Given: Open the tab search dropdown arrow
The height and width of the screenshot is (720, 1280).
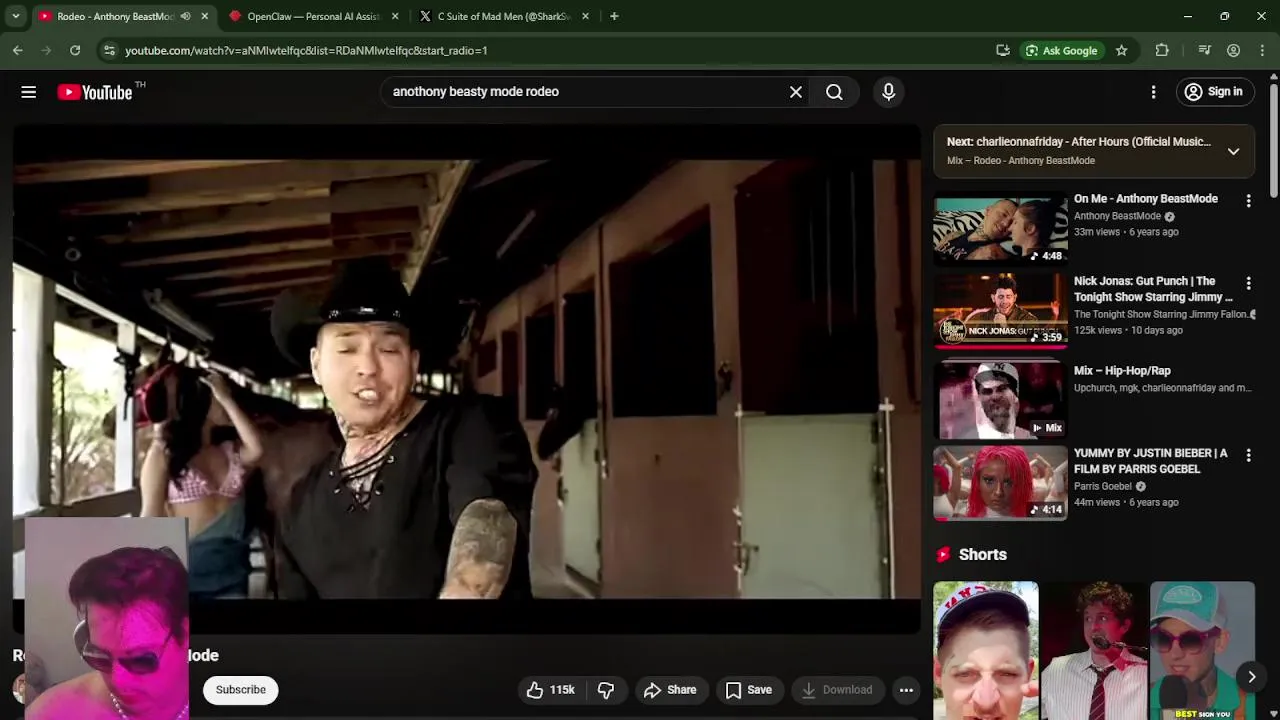Looking at the screenshot, I should point(15,16).
